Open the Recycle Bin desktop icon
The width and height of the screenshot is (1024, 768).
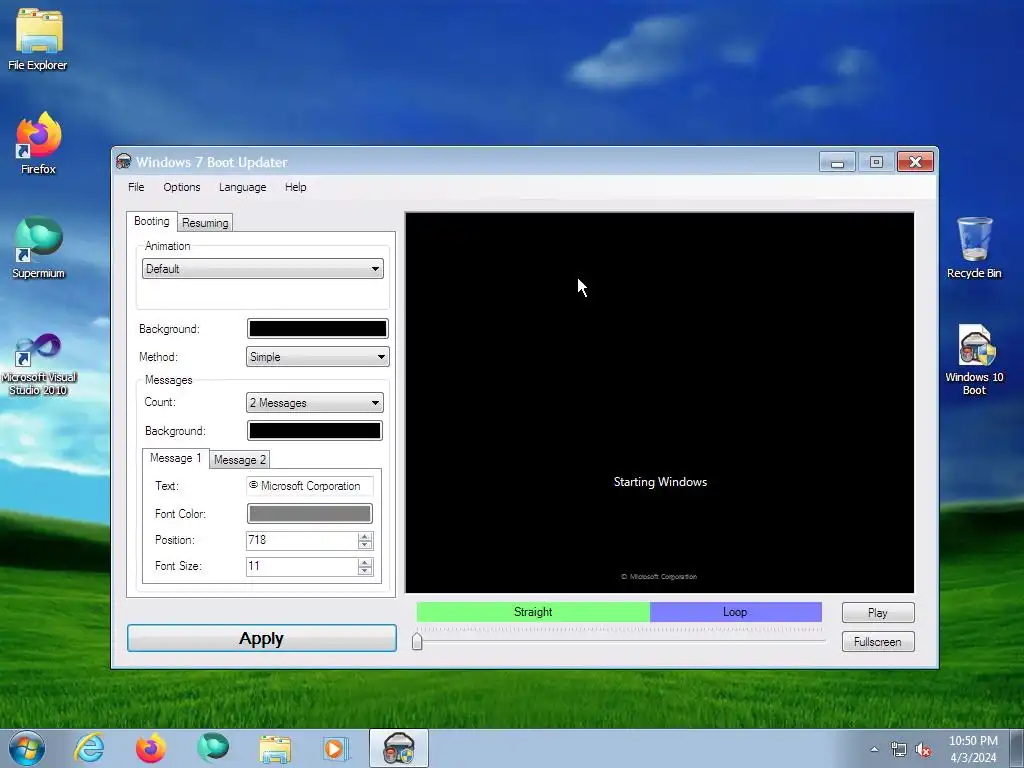click(974, 248)
